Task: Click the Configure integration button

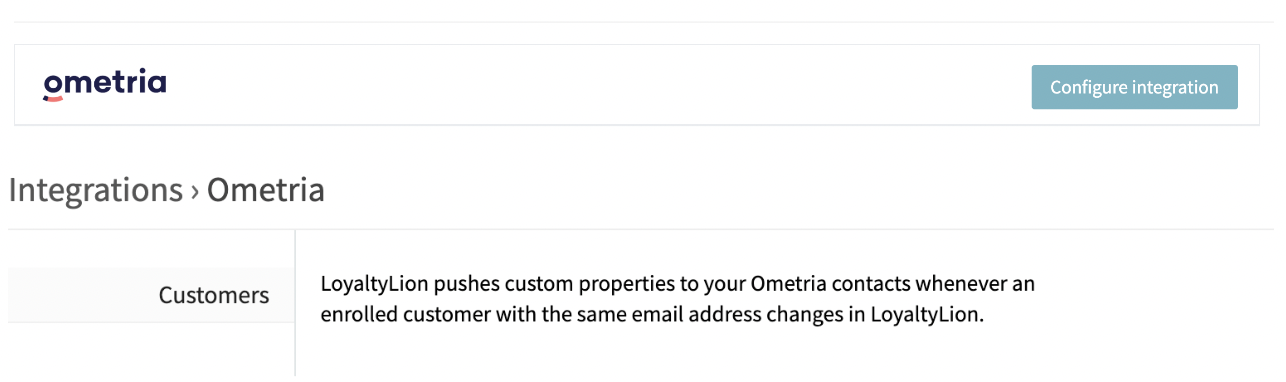Action: pyautogui.click(x=1134, y=87)
